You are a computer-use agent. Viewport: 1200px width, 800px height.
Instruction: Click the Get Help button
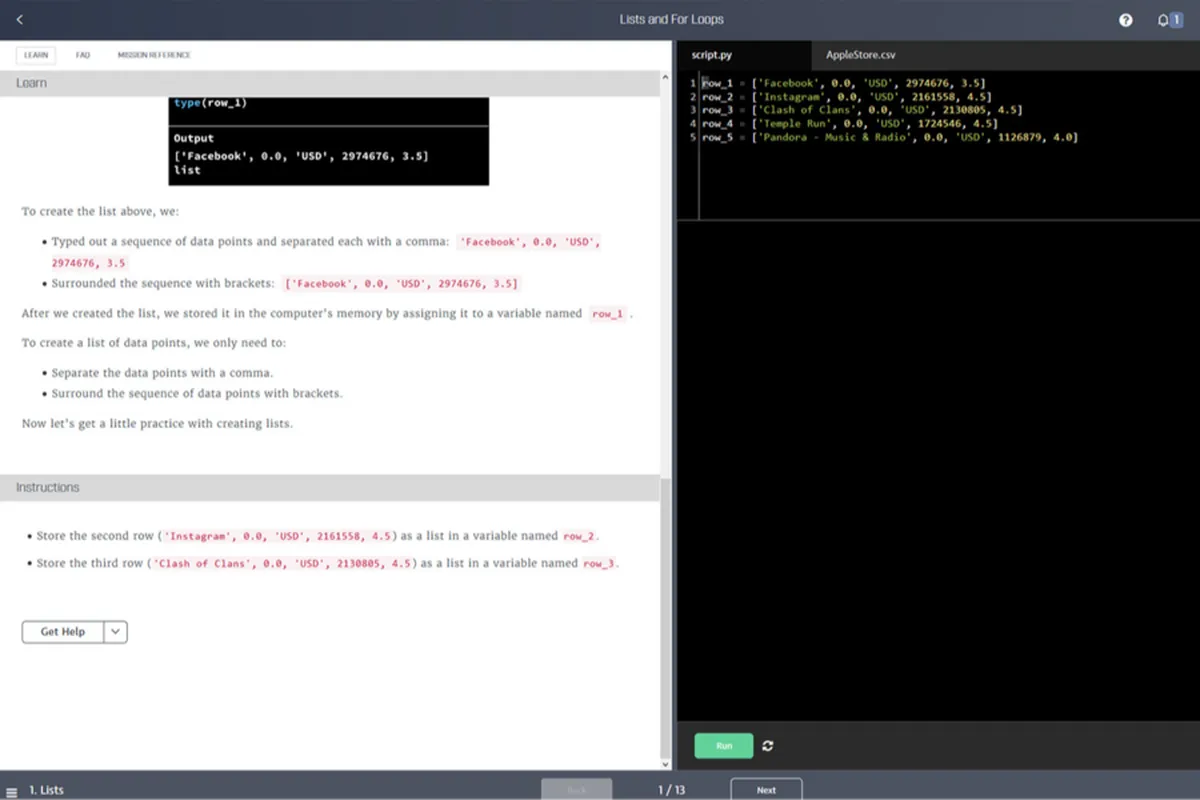(62, 632)
